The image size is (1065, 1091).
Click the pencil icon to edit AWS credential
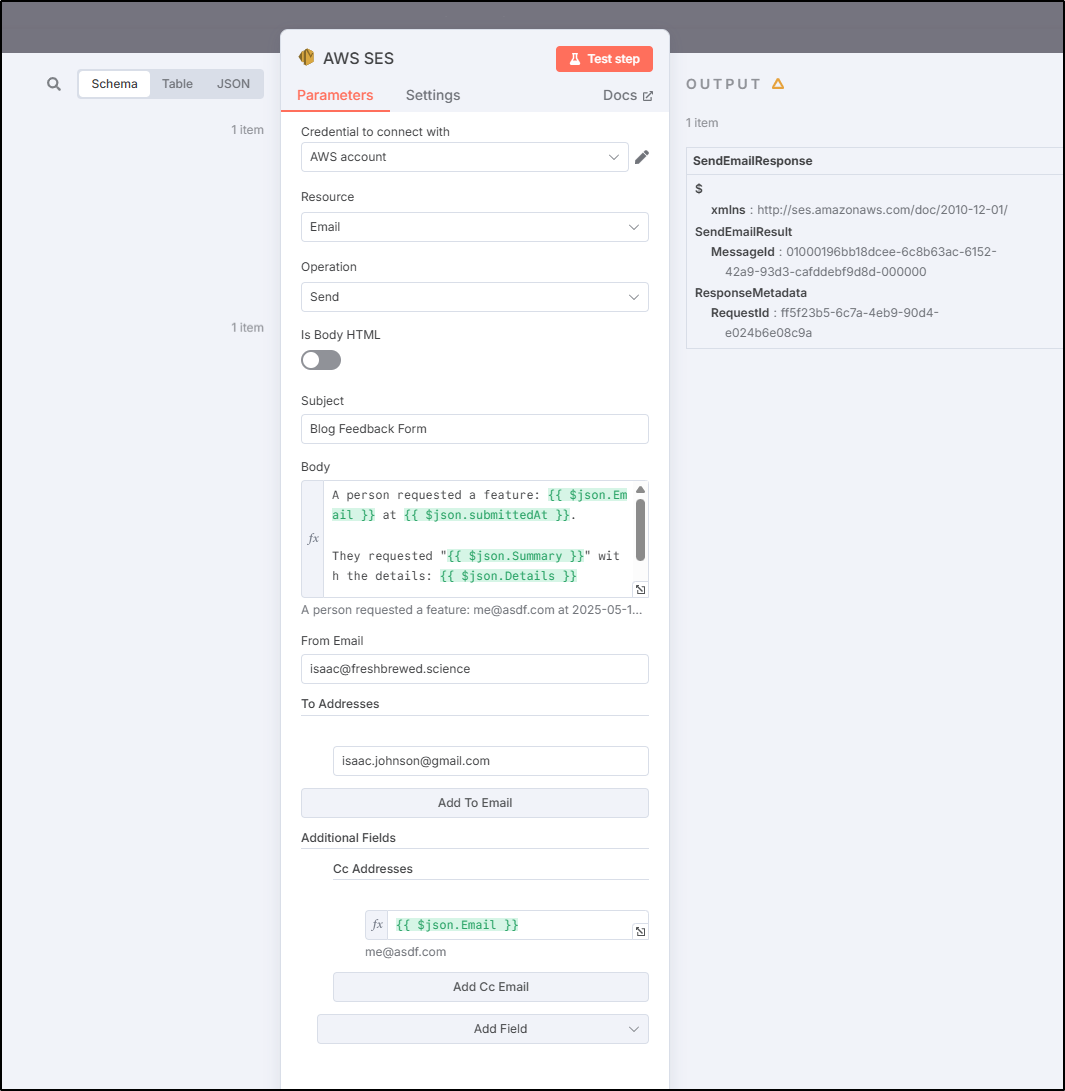click(642, 157)
